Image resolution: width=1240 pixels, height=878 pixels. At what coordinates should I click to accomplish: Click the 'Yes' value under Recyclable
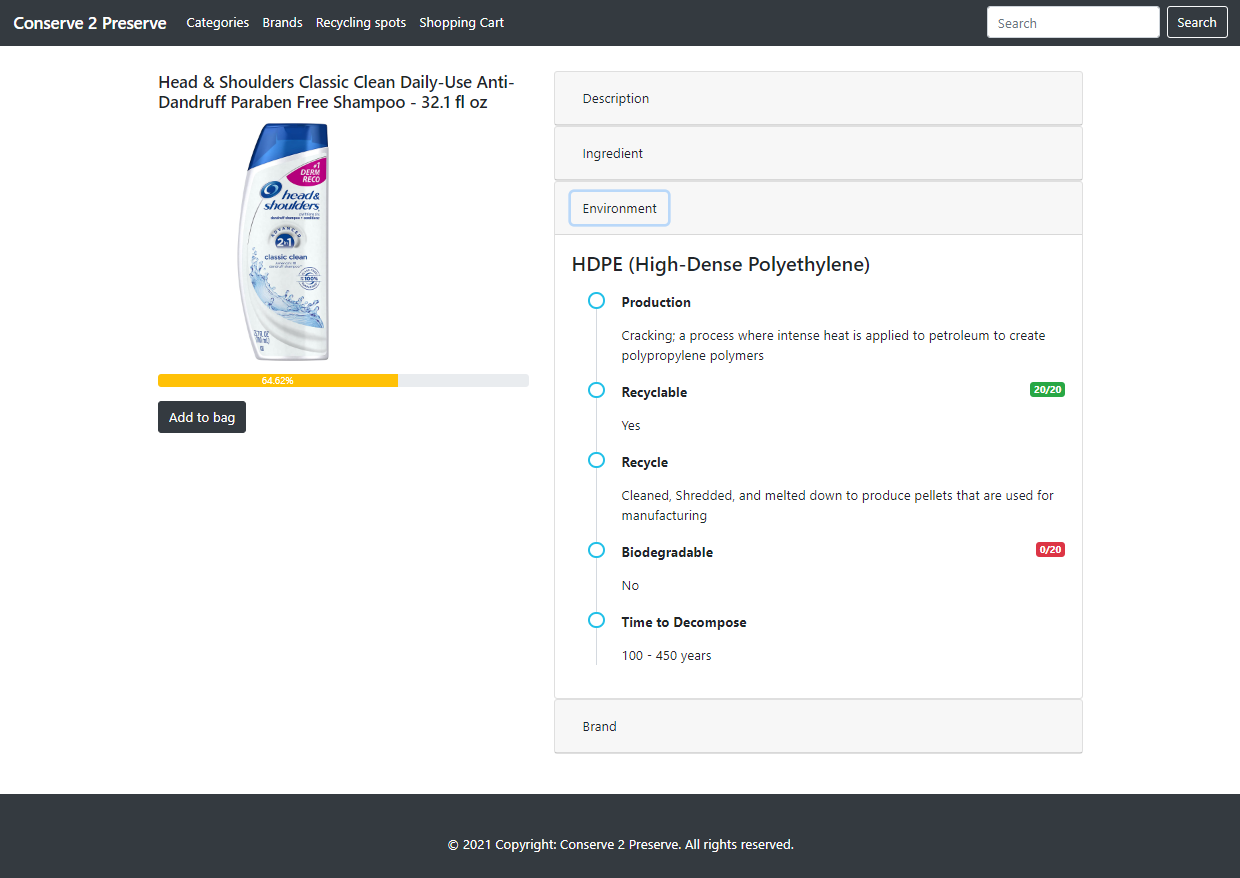coord(631,426)
